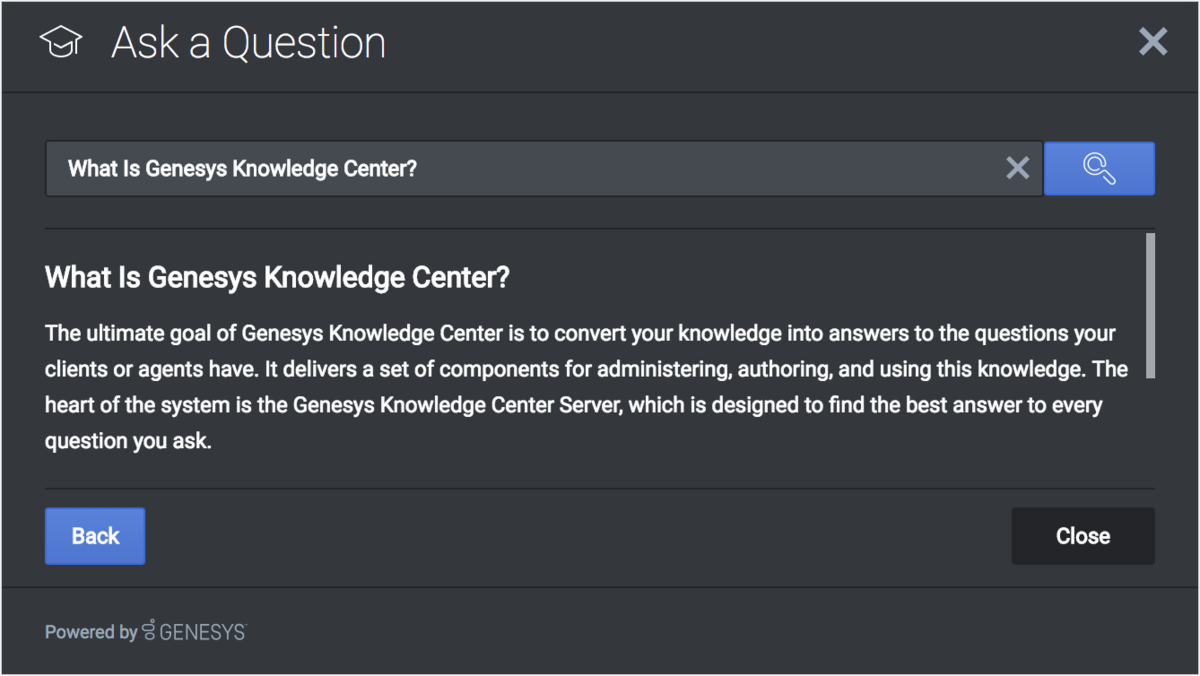Click the last line "question you ask."

(128, 442)
